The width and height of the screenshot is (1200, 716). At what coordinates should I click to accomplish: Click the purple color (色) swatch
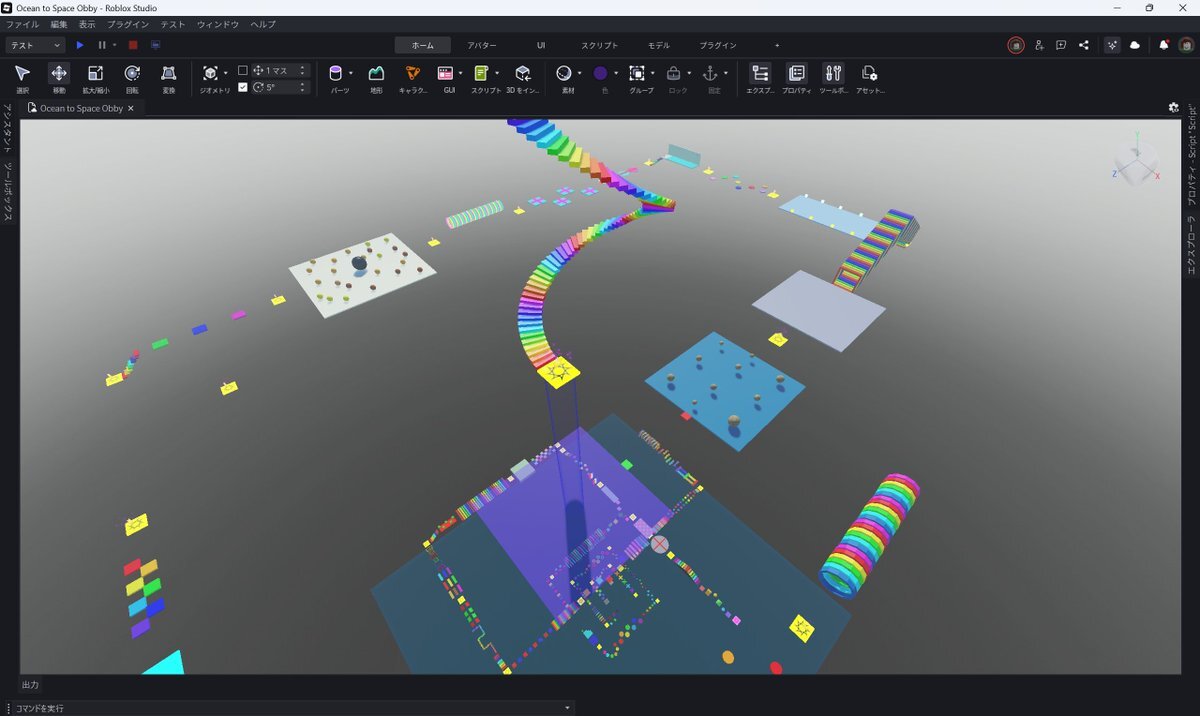600,73
